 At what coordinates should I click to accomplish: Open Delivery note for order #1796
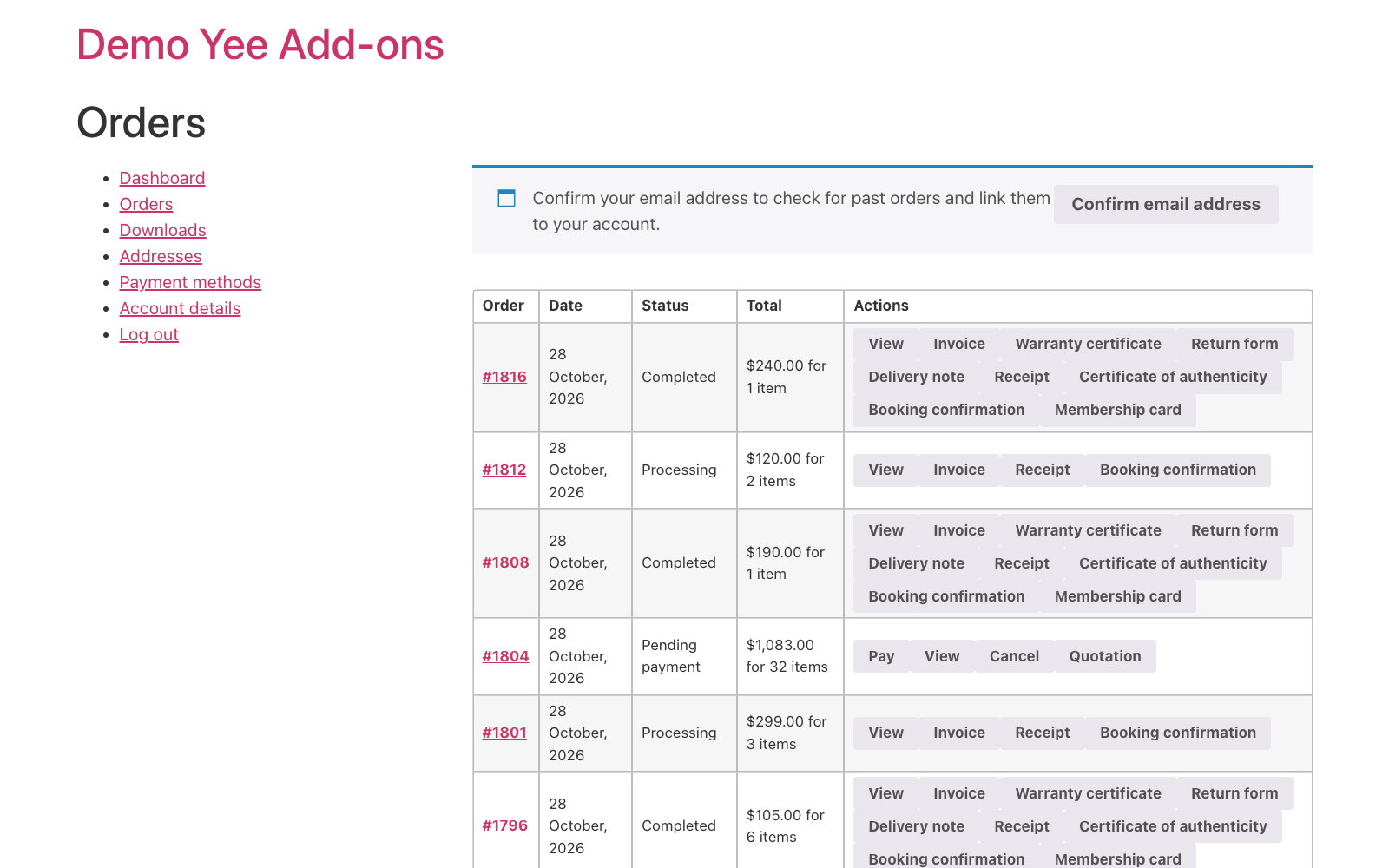tap(916, 826)
